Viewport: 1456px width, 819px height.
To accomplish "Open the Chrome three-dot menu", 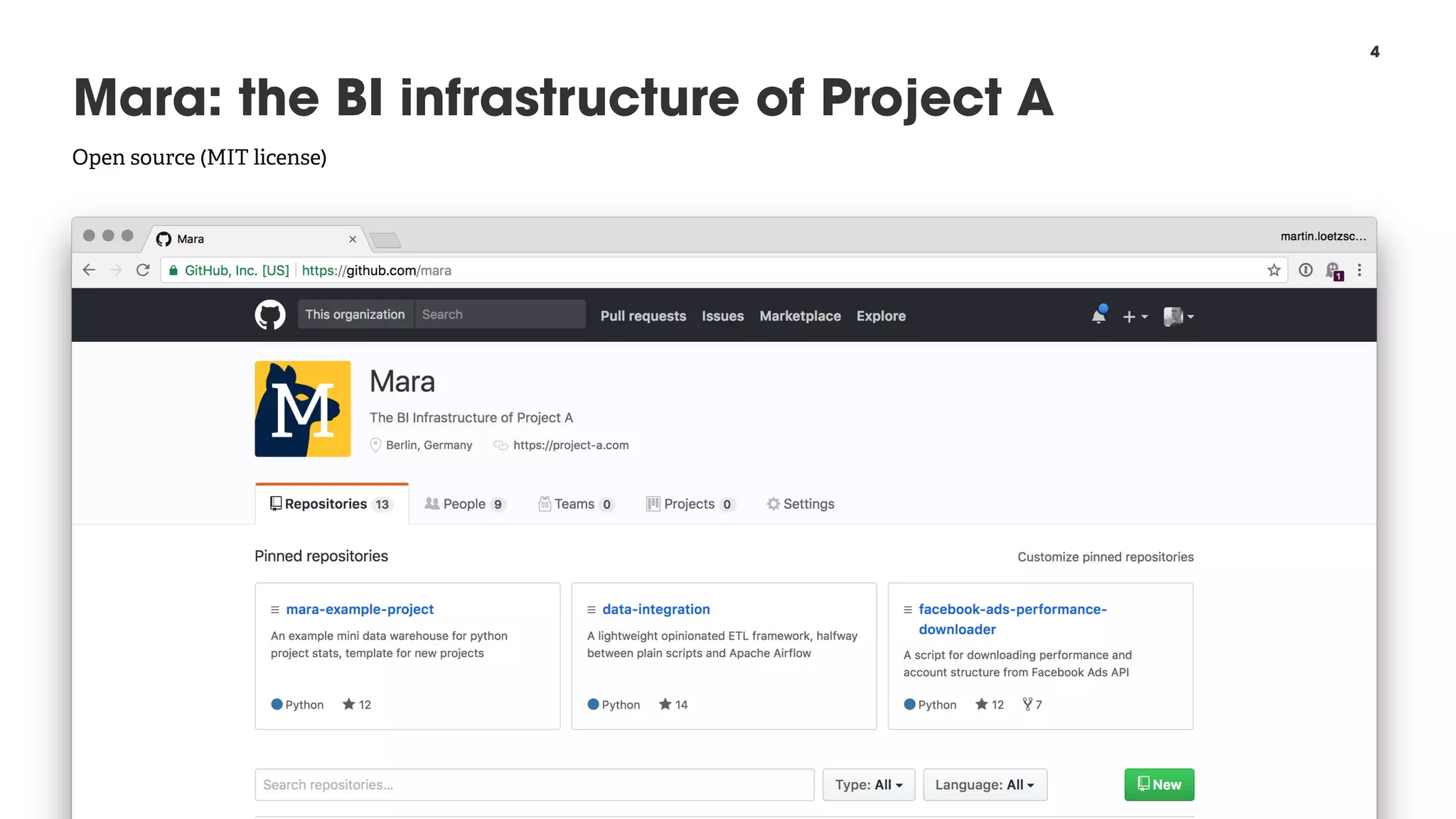I will [1359, 270].
